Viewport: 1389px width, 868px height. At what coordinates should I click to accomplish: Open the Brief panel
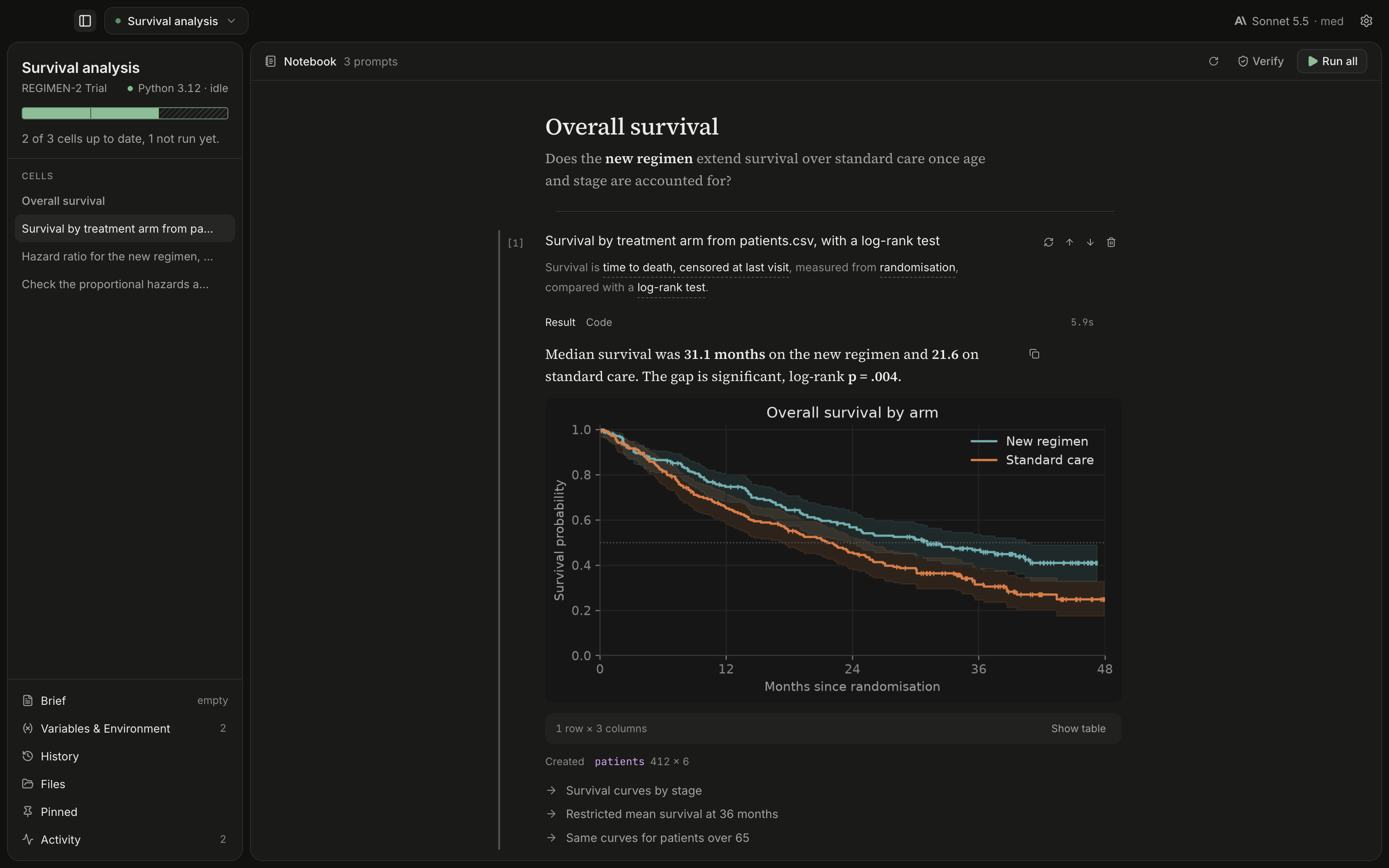click(125, 700)
